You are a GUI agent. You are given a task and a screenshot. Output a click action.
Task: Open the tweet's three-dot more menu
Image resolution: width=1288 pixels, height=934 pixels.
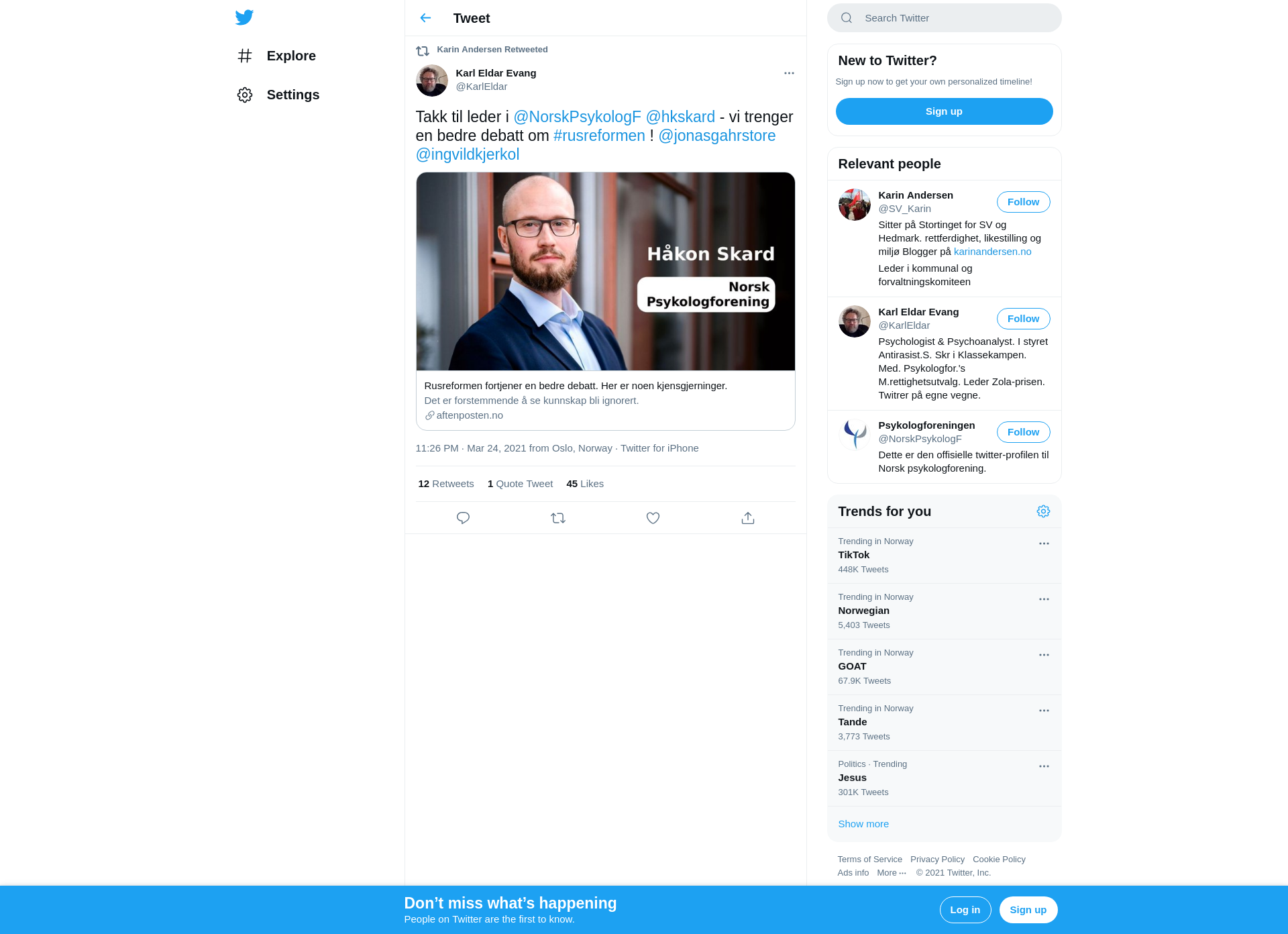(x=789, y=73)
